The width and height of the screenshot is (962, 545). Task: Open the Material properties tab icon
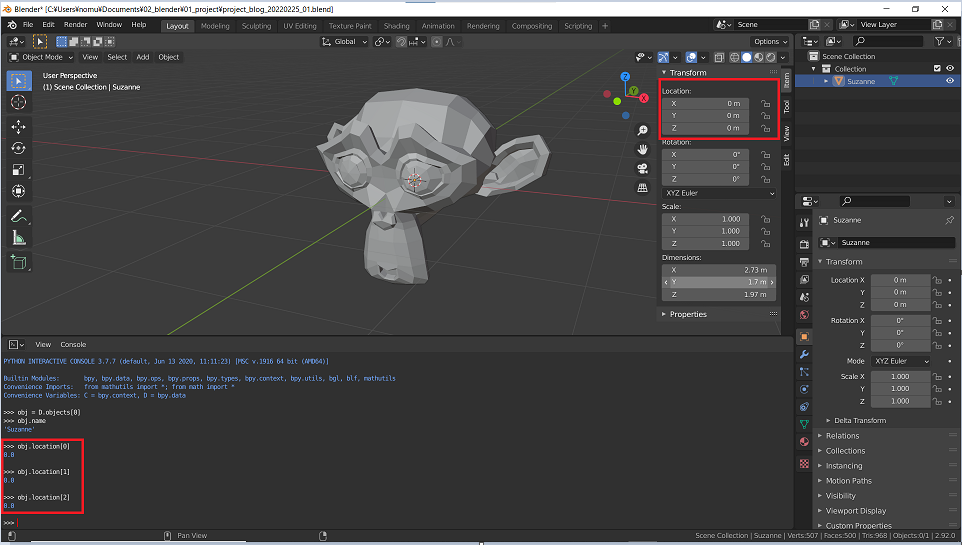tap(804, 442)
